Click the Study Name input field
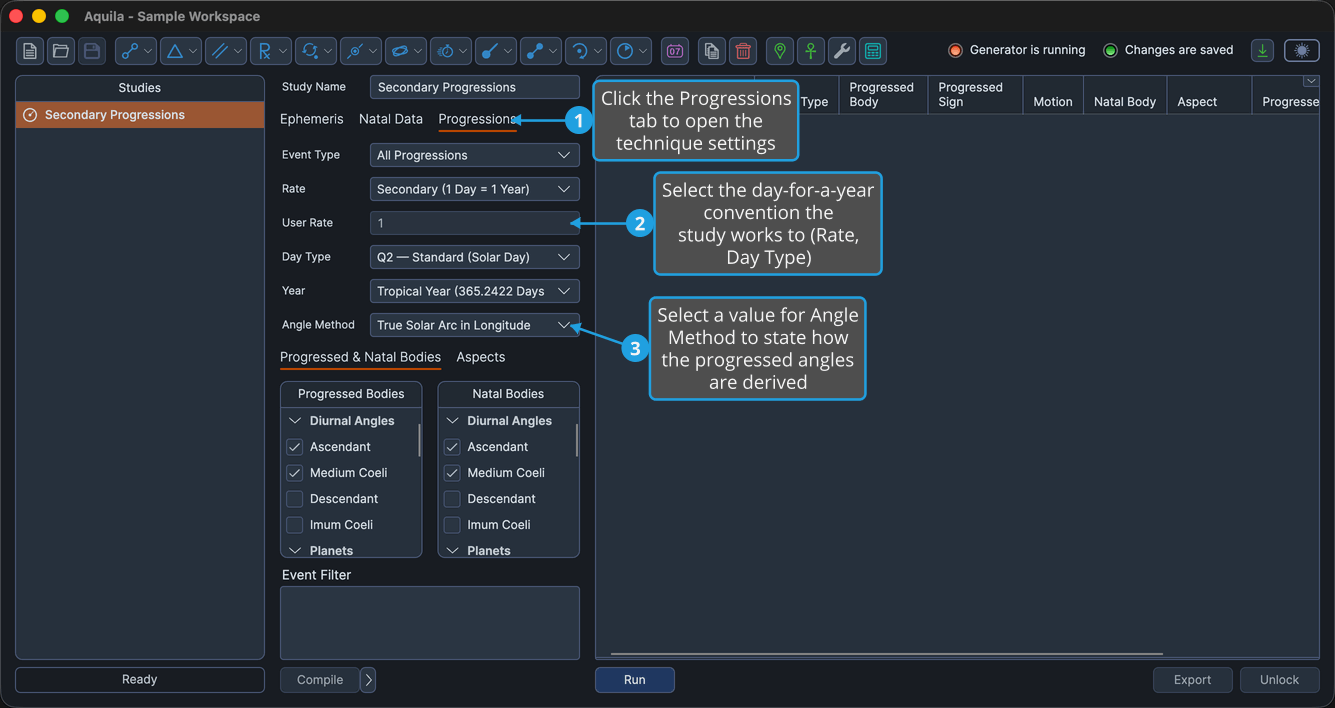The height and width of the screenshot is (708, 1335). [474, 87]
